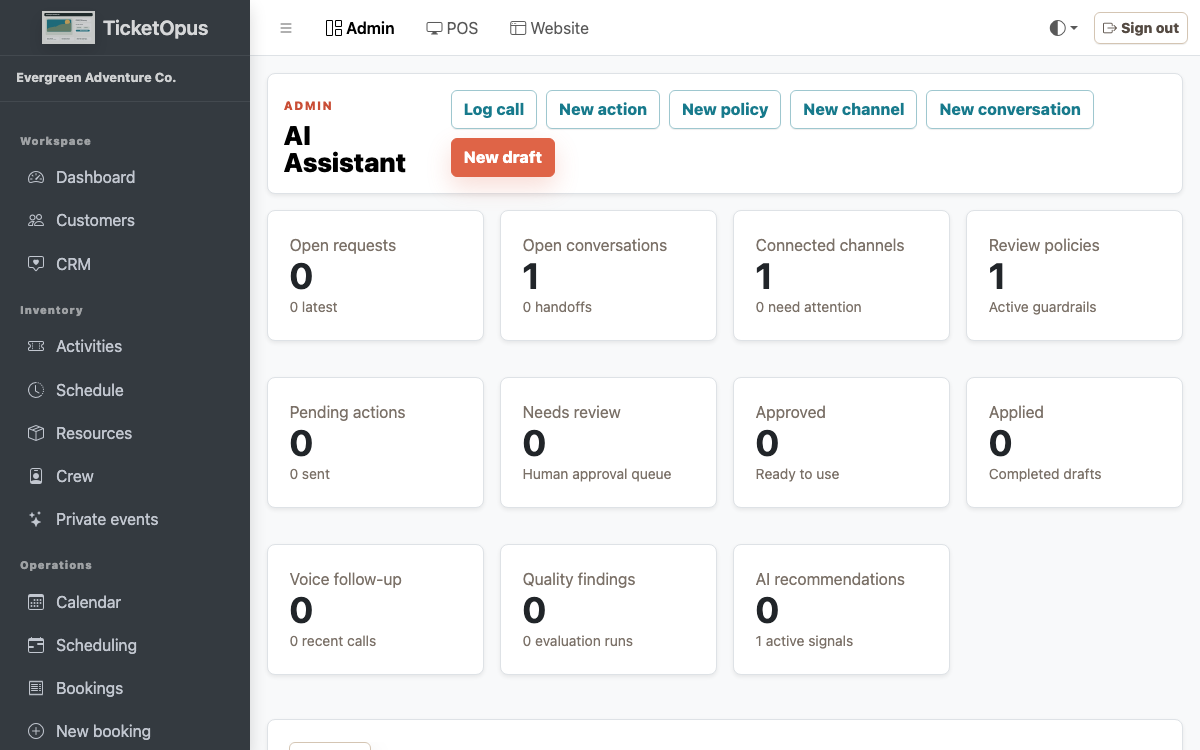Open Dashboard from the sidebar
This screenshot has width=1200, height=750.
(x=125, y=178)
